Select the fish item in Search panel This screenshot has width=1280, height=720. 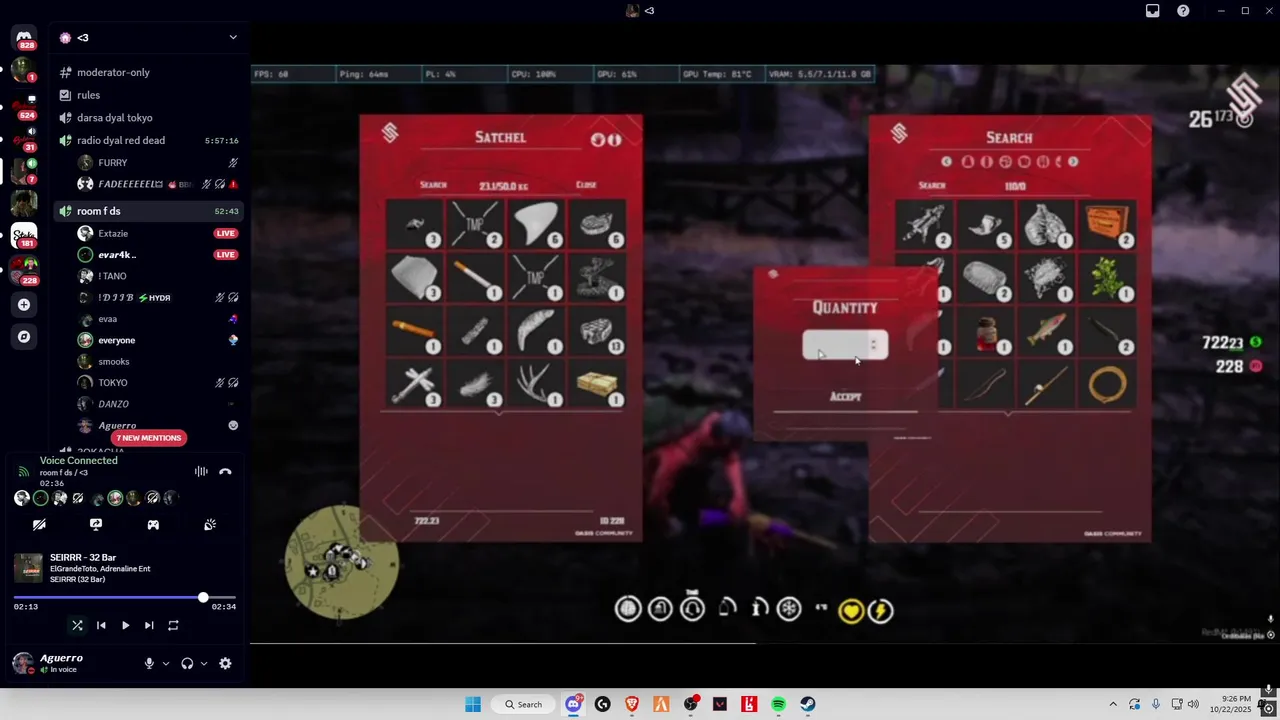point(1046,331)
